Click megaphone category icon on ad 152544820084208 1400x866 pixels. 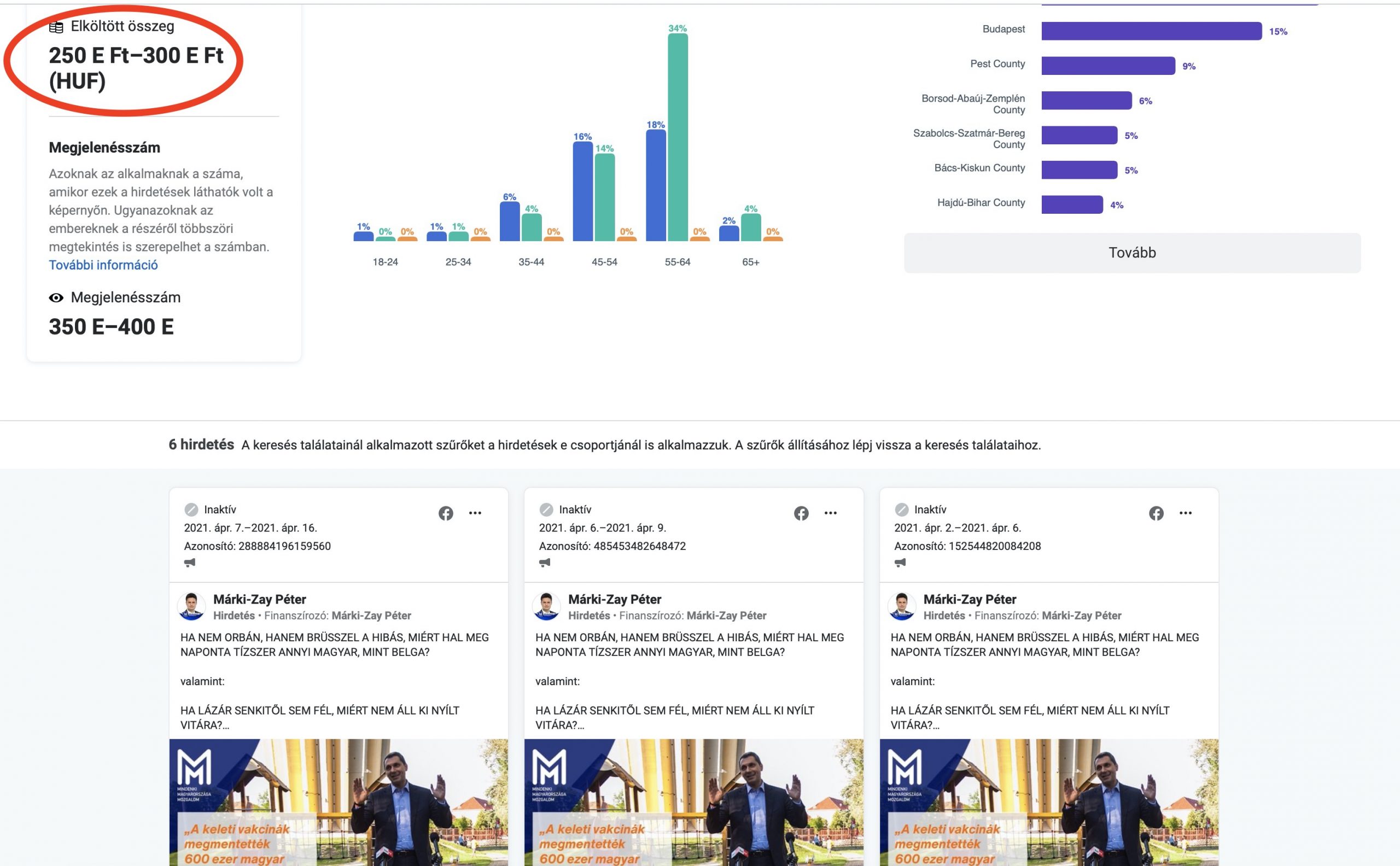pos(900,563)
